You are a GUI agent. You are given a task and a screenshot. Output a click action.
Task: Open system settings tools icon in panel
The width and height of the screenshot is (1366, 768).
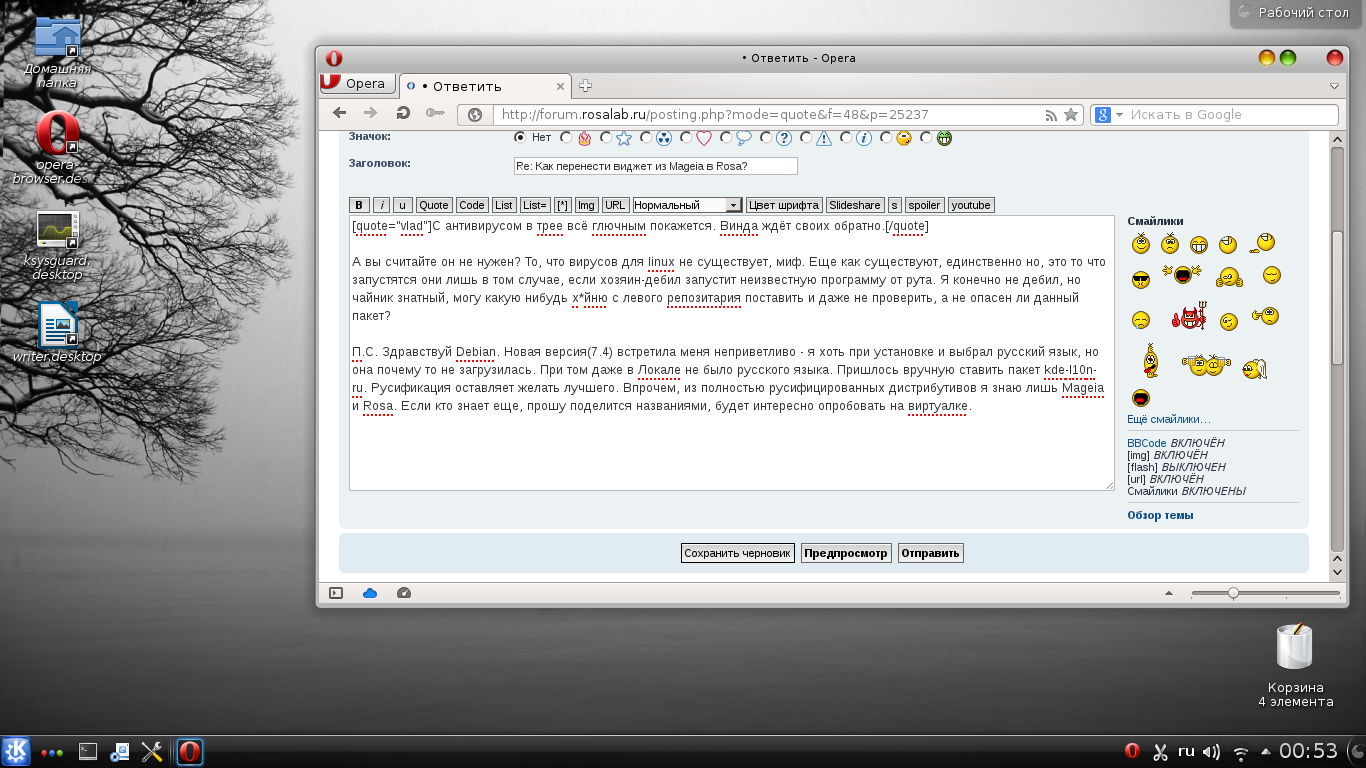coord(152,751)
